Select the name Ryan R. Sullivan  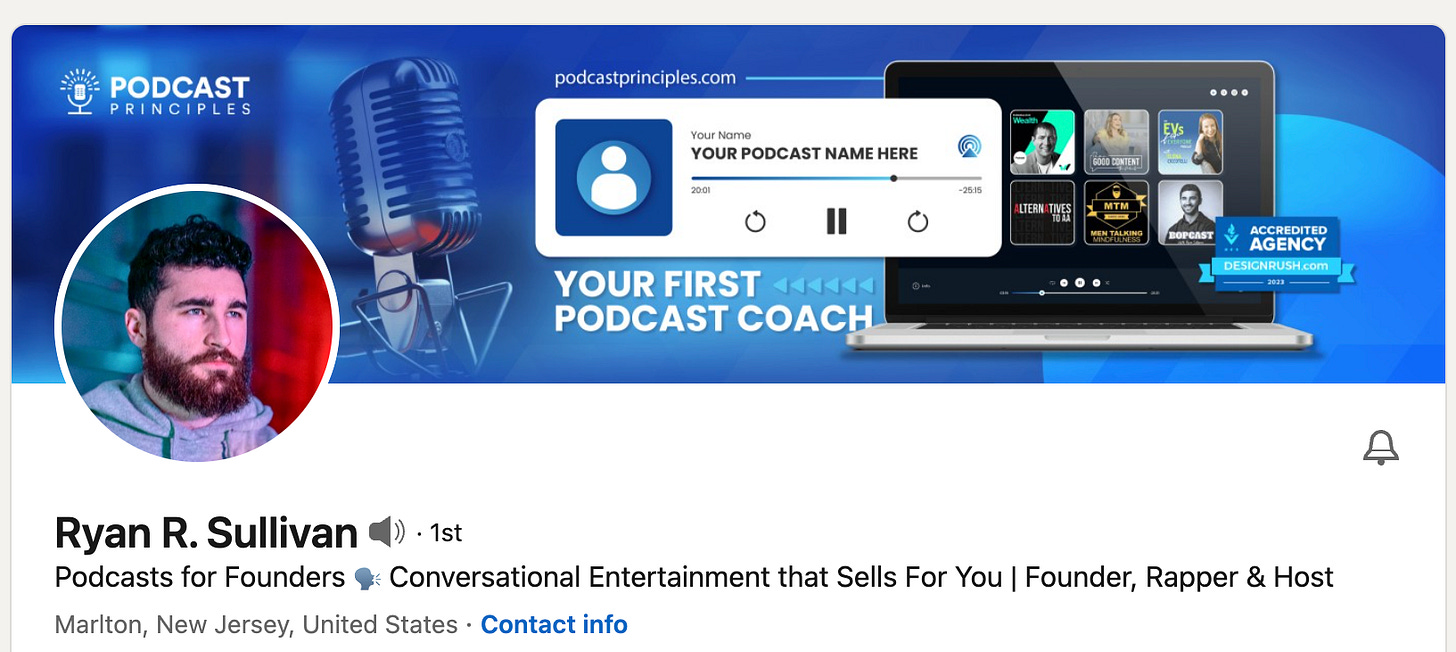click(206, 533)
